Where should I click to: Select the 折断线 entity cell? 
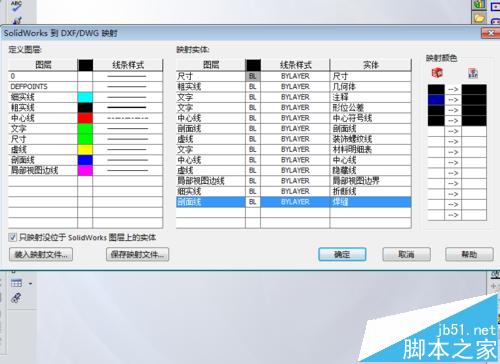pos(371,191)
